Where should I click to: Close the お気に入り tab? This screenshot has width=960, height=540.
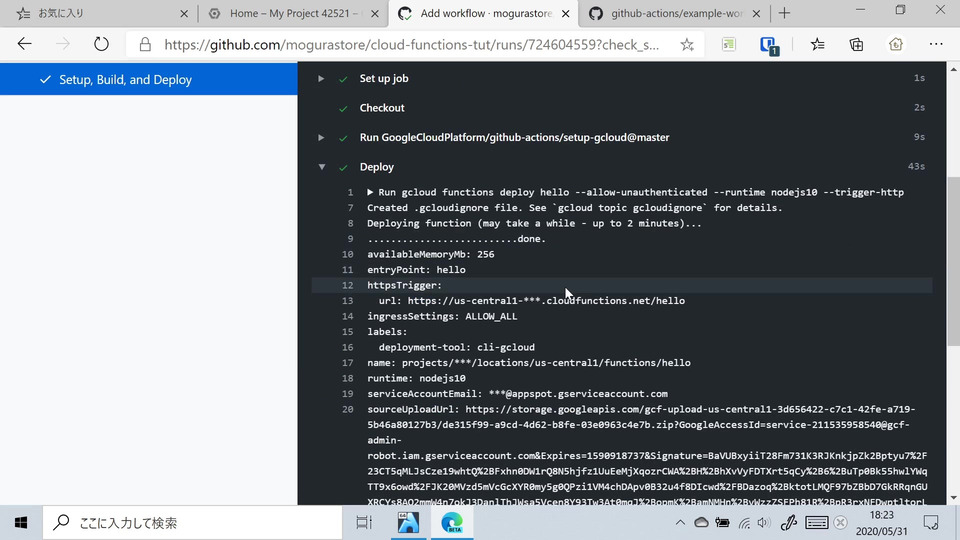click(x=184, y=13)
